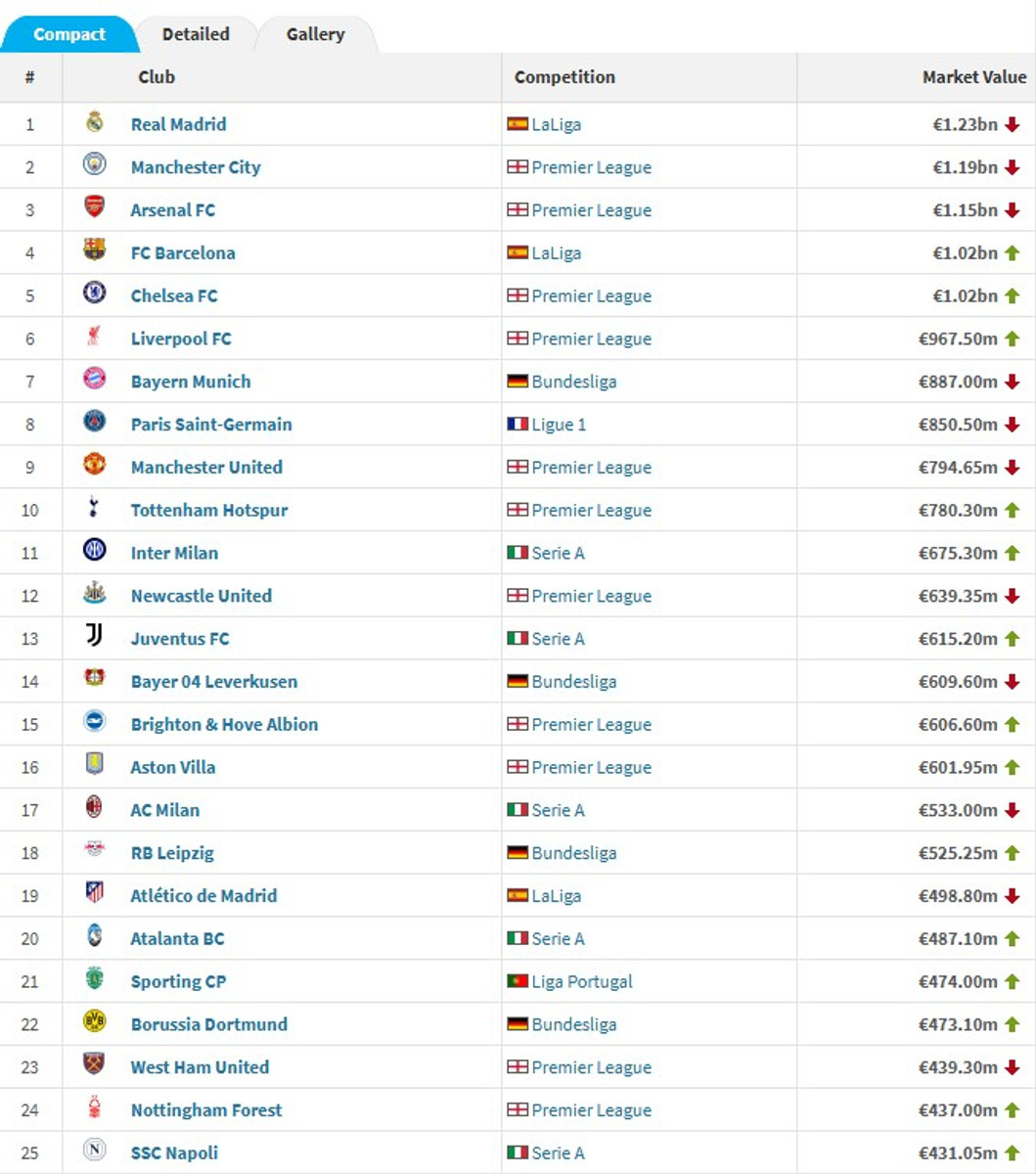Click the Paris Saint-Germain crest icon
Viewport: 1036px width, 1174px height.
coord(94,423)
